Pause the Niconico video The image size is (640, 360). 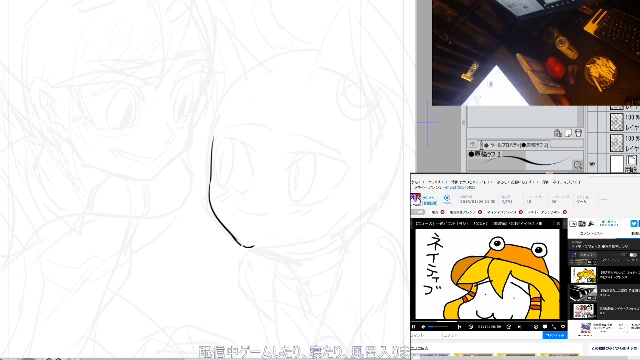pos(414,327)
